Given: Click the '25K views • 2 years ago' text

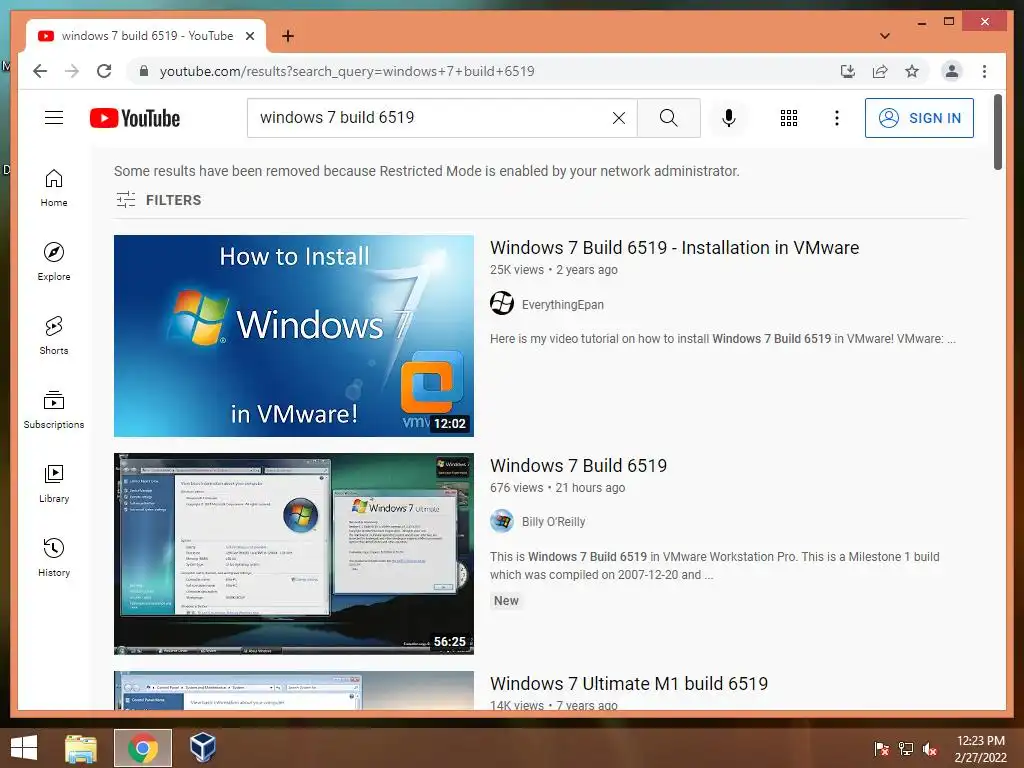Looking at the screenshot, I should 554,270.
